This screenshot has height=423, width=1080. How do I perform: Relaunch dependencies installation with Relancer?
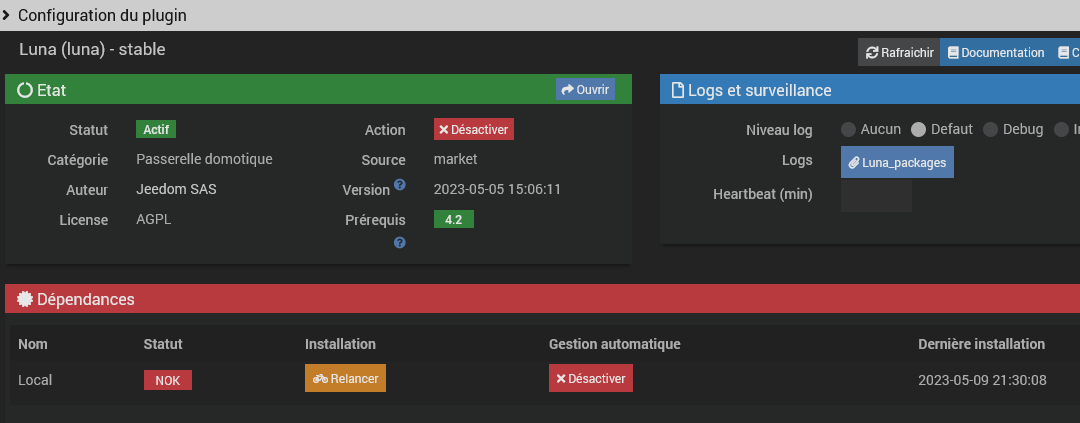pyautogui.click(x=346, y=378)
